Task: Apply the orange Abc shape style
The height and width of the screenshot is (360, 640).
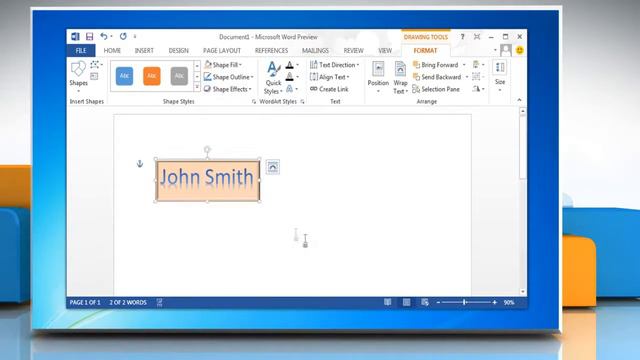Action: (x=152, y=76)
